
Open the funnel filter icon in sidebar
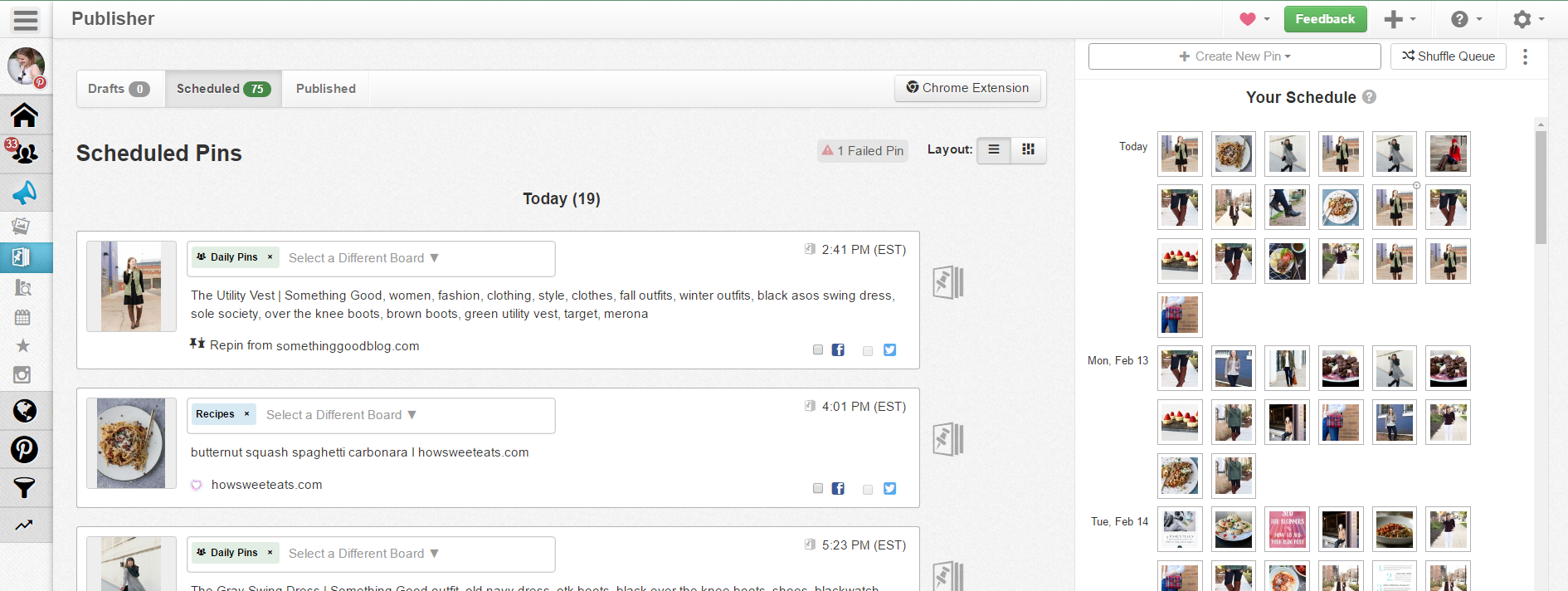(x=25, y=487)
